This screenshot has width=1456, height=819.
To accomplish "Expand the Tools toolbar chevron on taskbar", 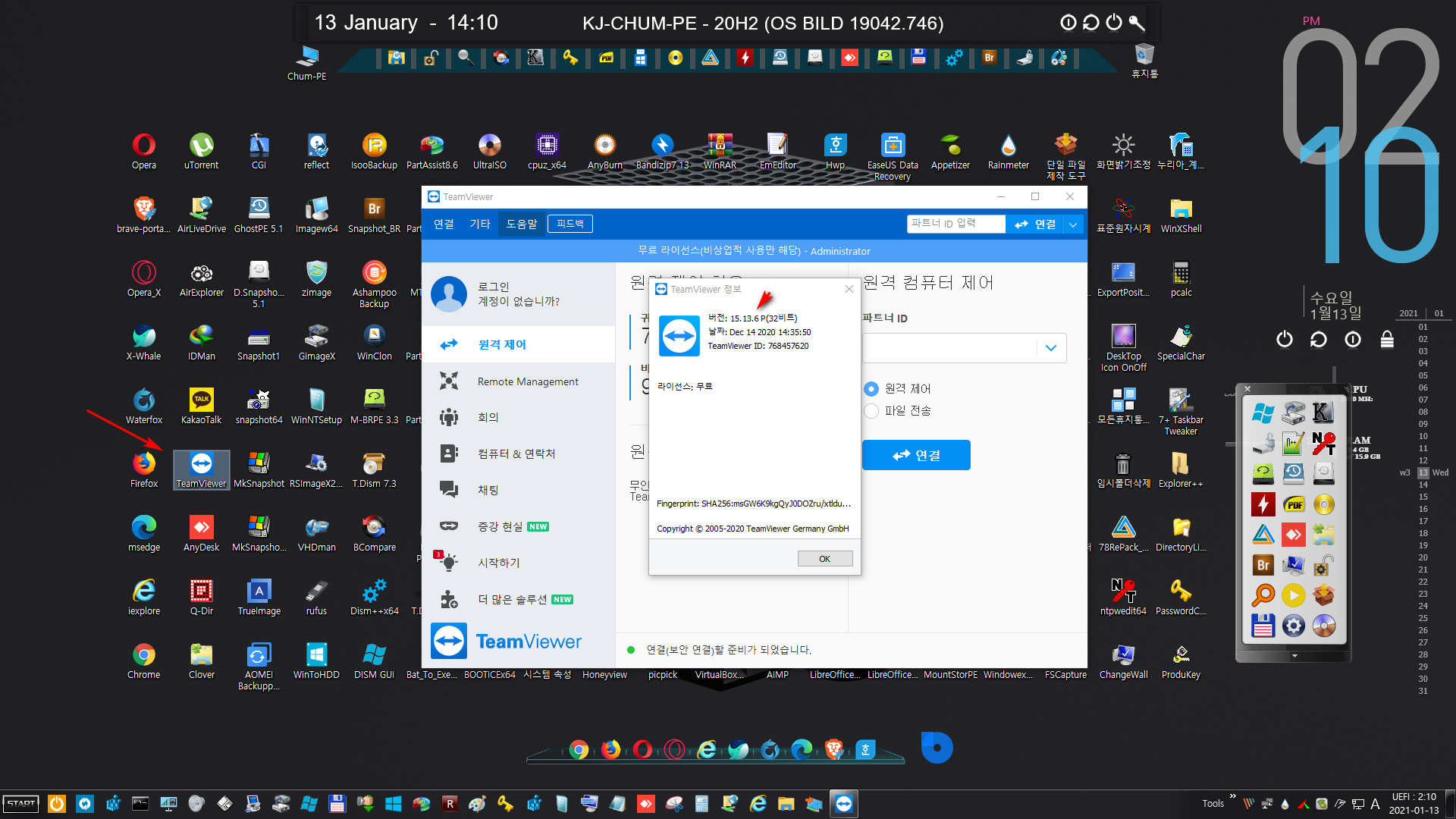I will [x=1232, y=796].
